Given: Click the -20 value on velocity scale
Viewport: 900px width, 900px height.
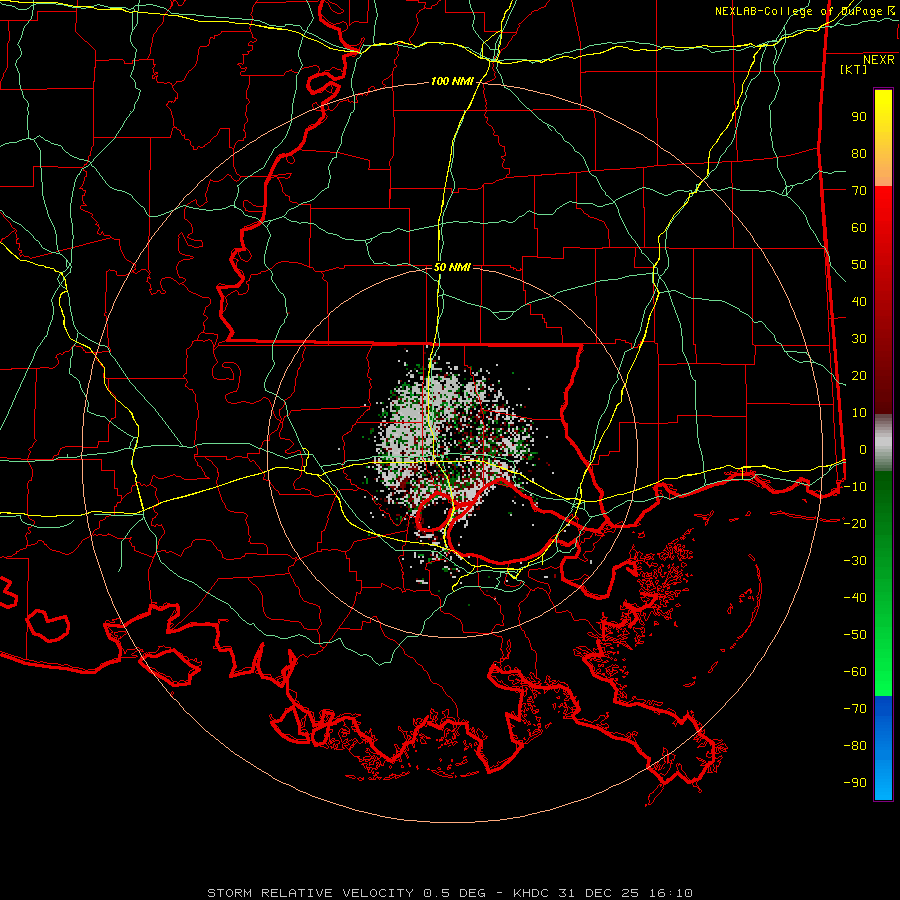Looking at the screenshot, I should [x=855, y=524].
